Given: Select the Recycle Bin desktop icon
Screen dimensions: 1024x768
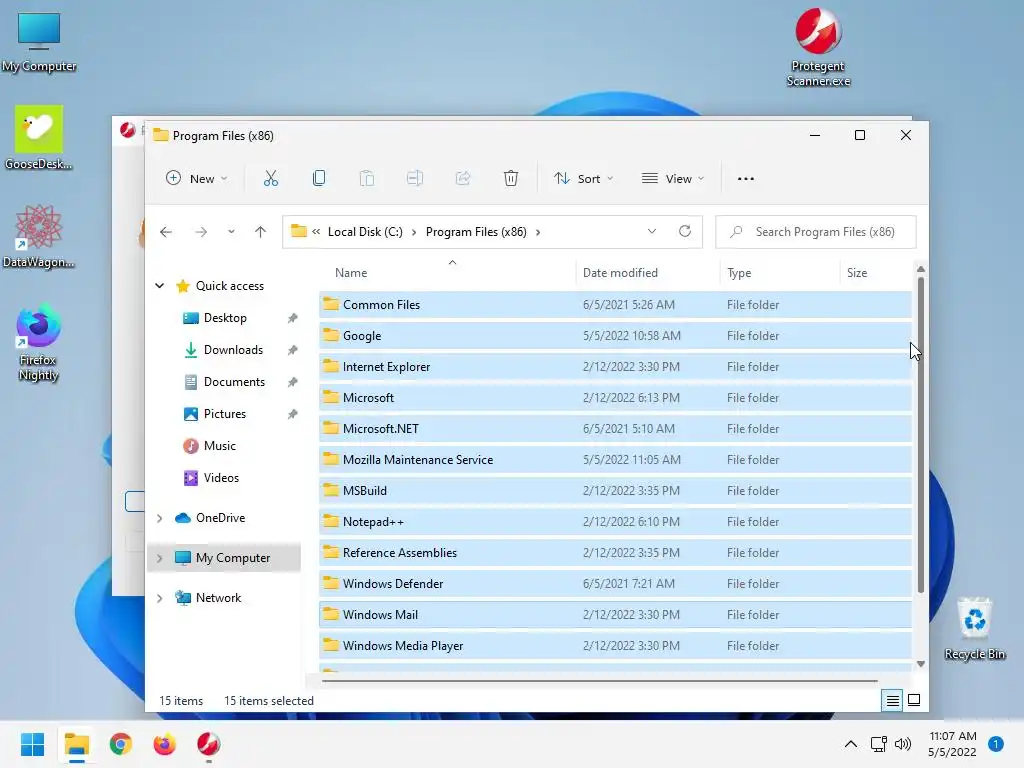Looking at the screenshot, I should tap(974, 630).
